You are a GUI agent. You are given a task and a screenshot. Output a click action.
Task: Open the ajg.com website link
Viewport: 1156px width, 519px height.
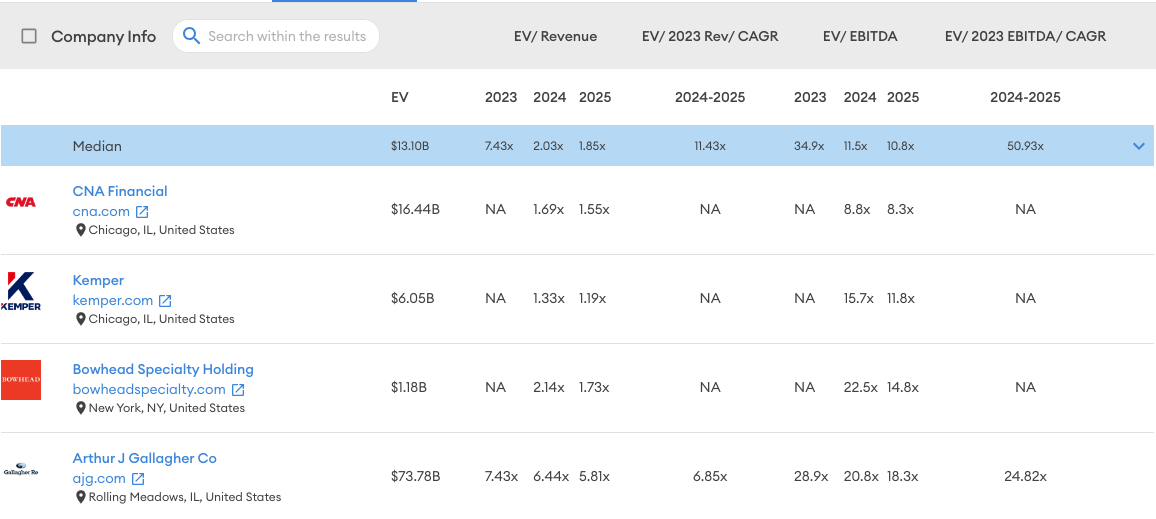click(x=99, y=478)
